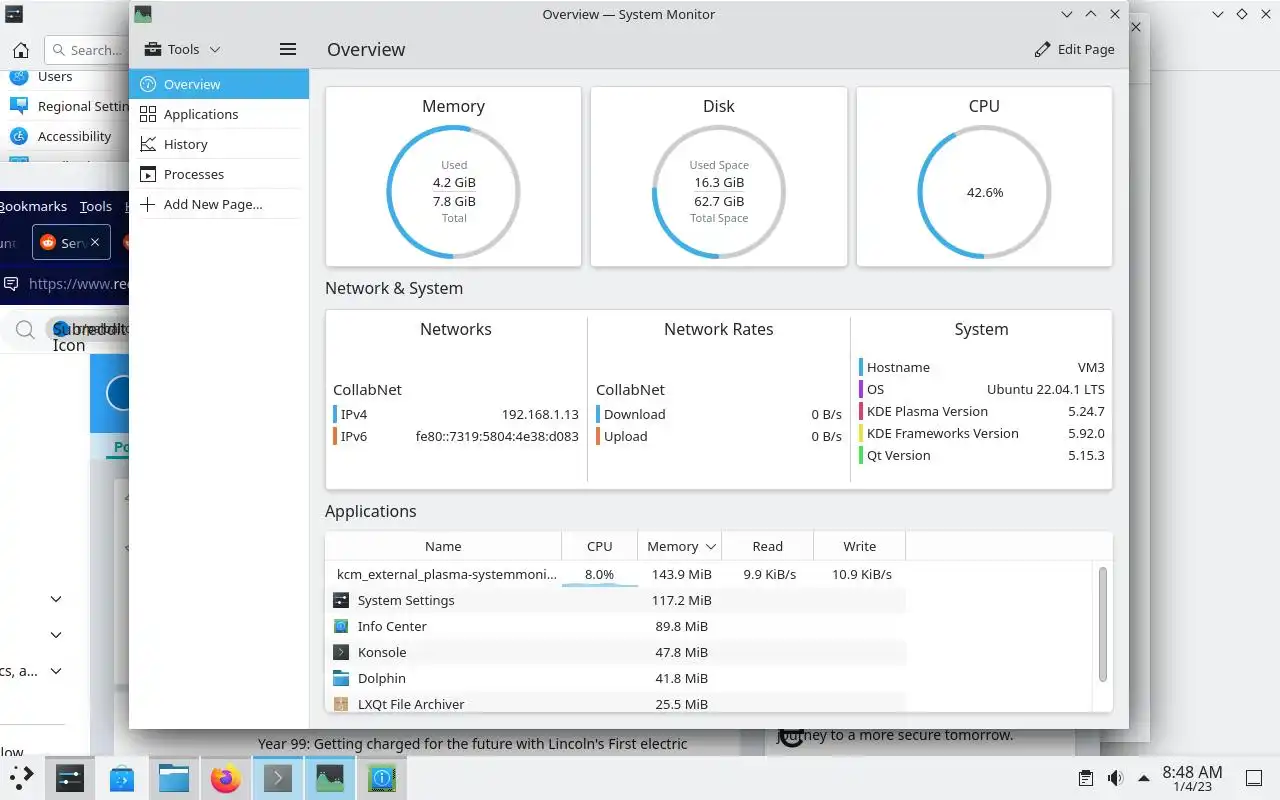
Task: Open the volume control in system tray
Action: click(x=1116, y=778)
